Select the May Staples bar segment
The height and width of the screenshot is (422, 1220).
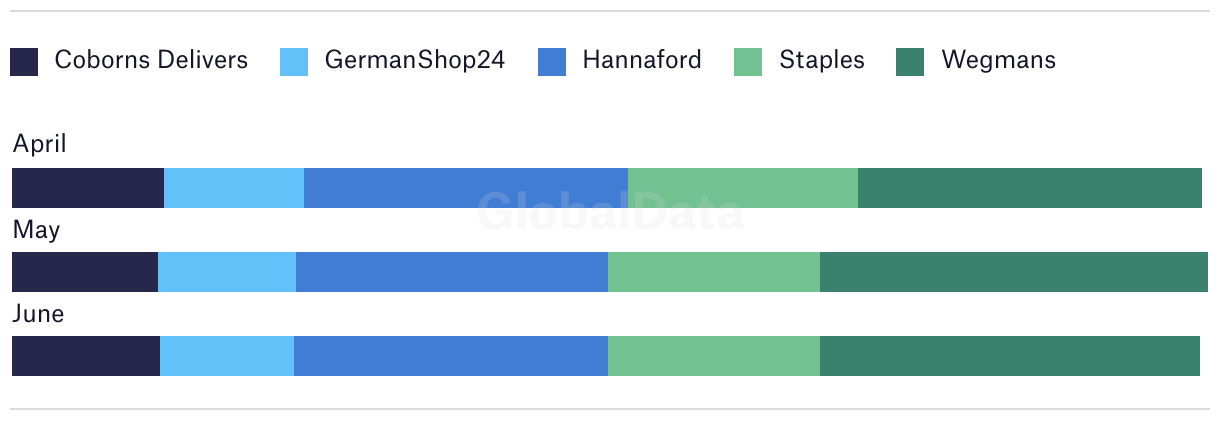(714, 272)
